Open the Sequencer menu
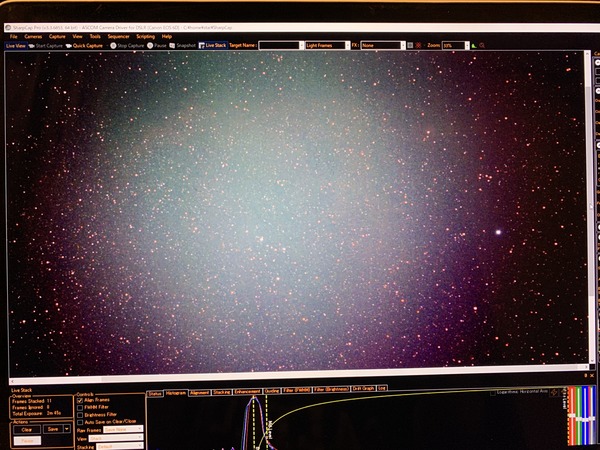The width and height of the screenshot is (600, 450). pos(118,36)
